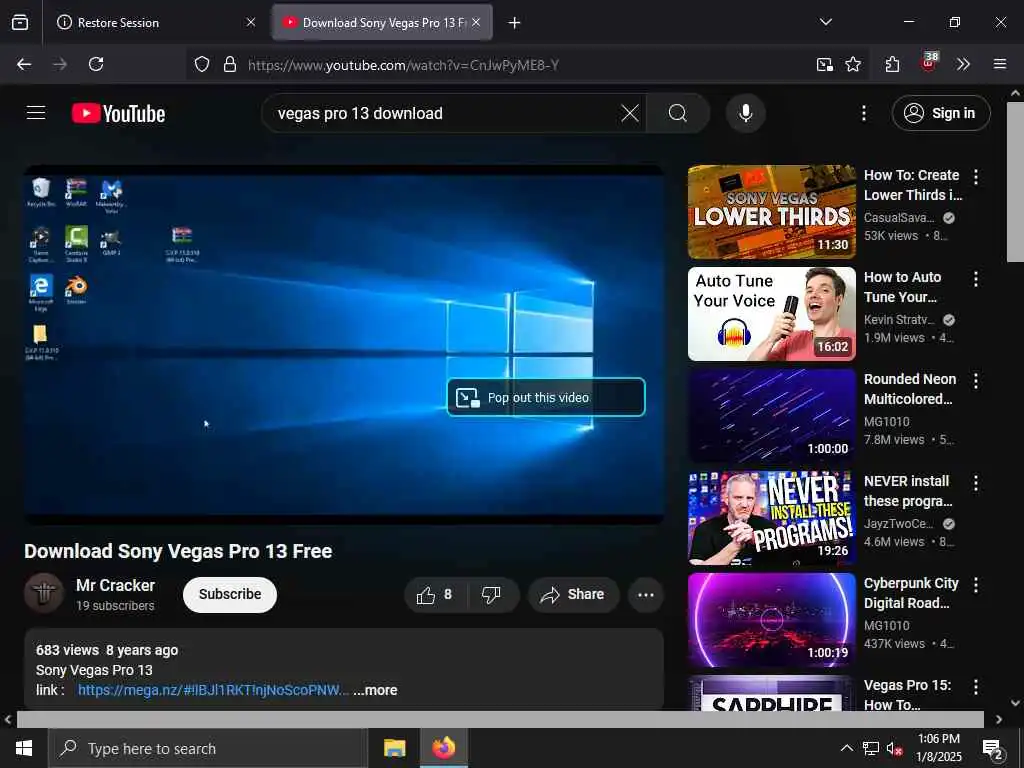Open the YouTube hamburger guide menu
This screenshot has width=1024, height=768.
tap(36, 113)
